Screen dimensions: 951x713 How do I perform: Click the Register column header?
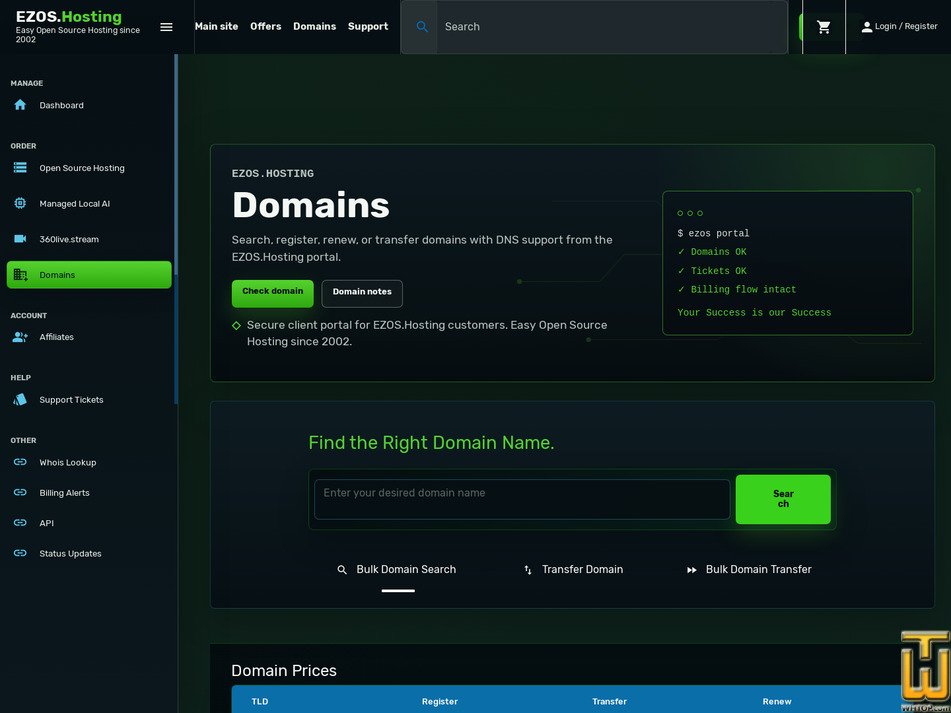[440, 701]
